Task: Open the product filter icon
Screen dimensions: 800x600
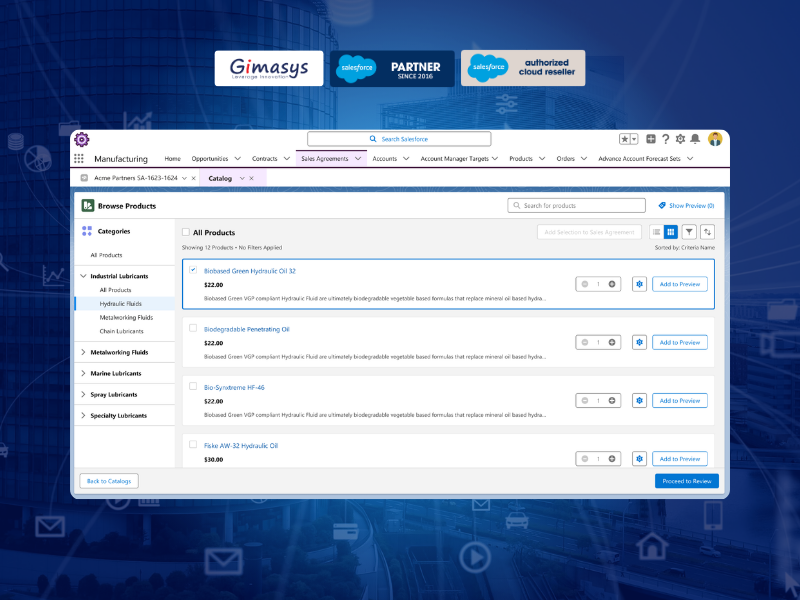Action: click(x=689, y=232)
